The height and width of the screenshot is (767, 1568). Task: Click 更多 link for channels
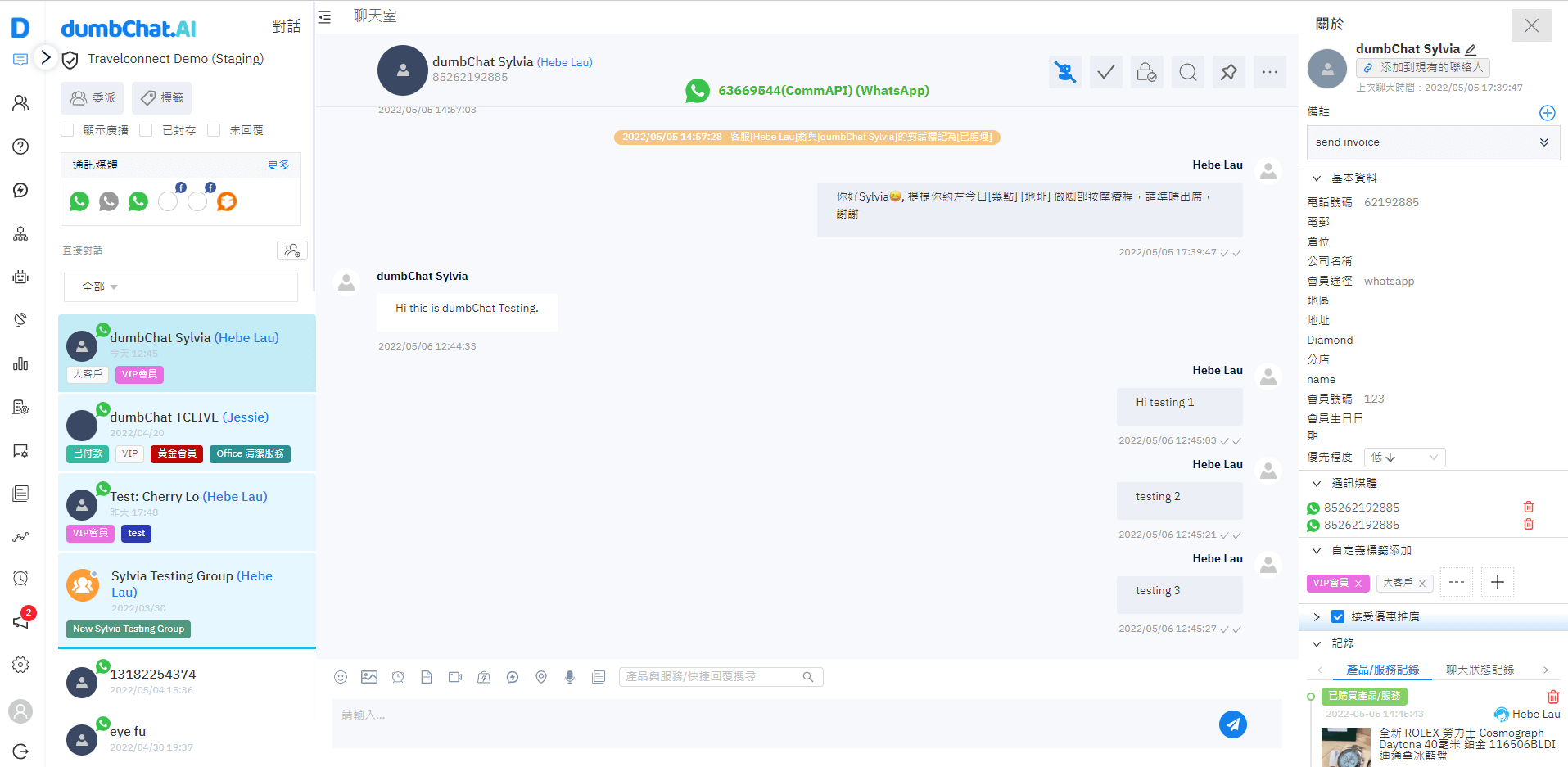click(278, 165)
